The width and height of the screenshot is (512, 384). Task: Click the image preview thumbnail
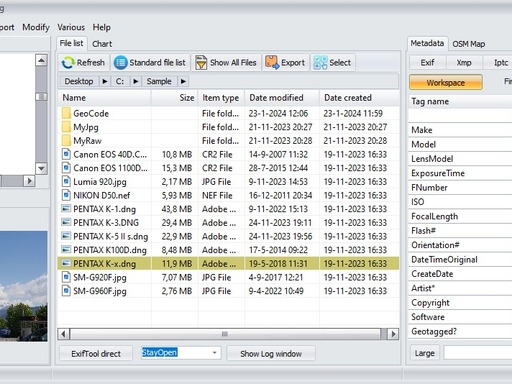tap(23, 286)
